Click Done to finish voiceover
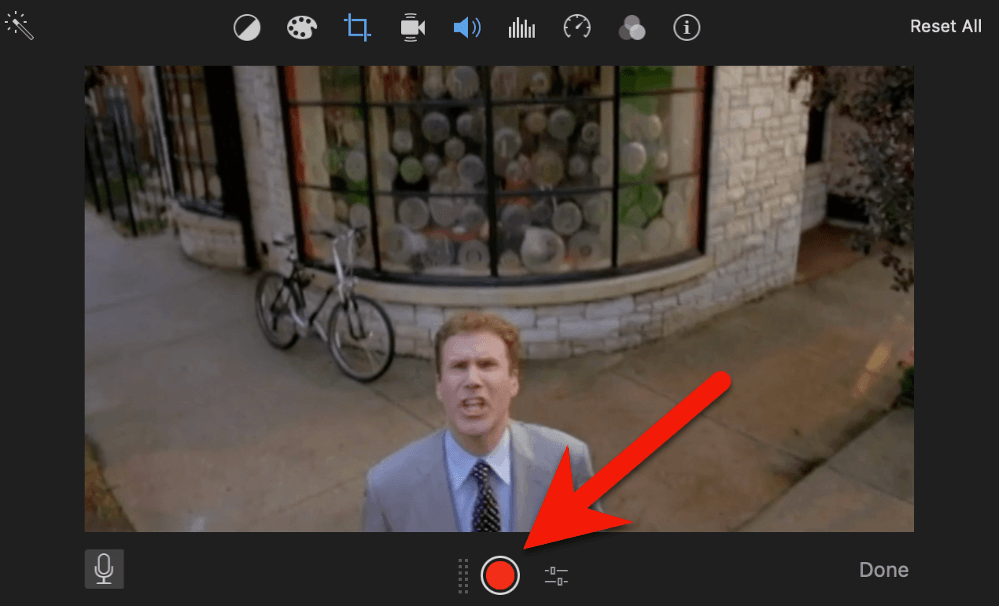The image size is (1000, 607). 883,569
